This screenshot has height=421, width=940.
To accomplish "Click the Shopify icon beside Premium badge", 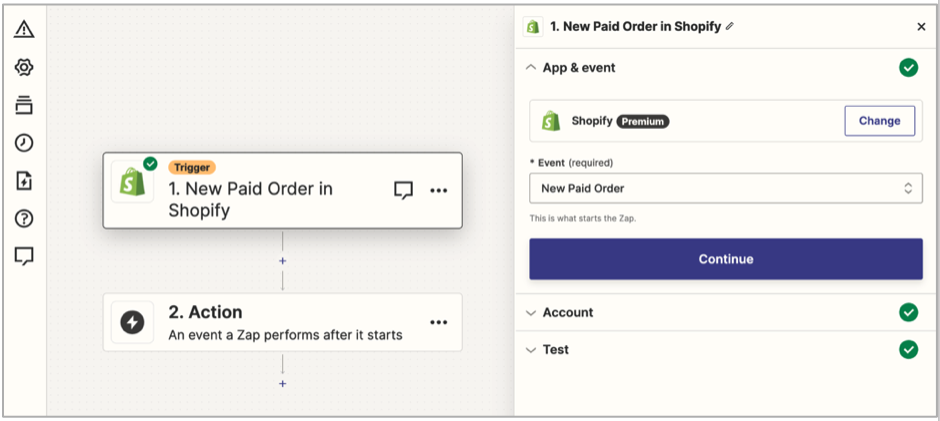I will pos(551,121).
